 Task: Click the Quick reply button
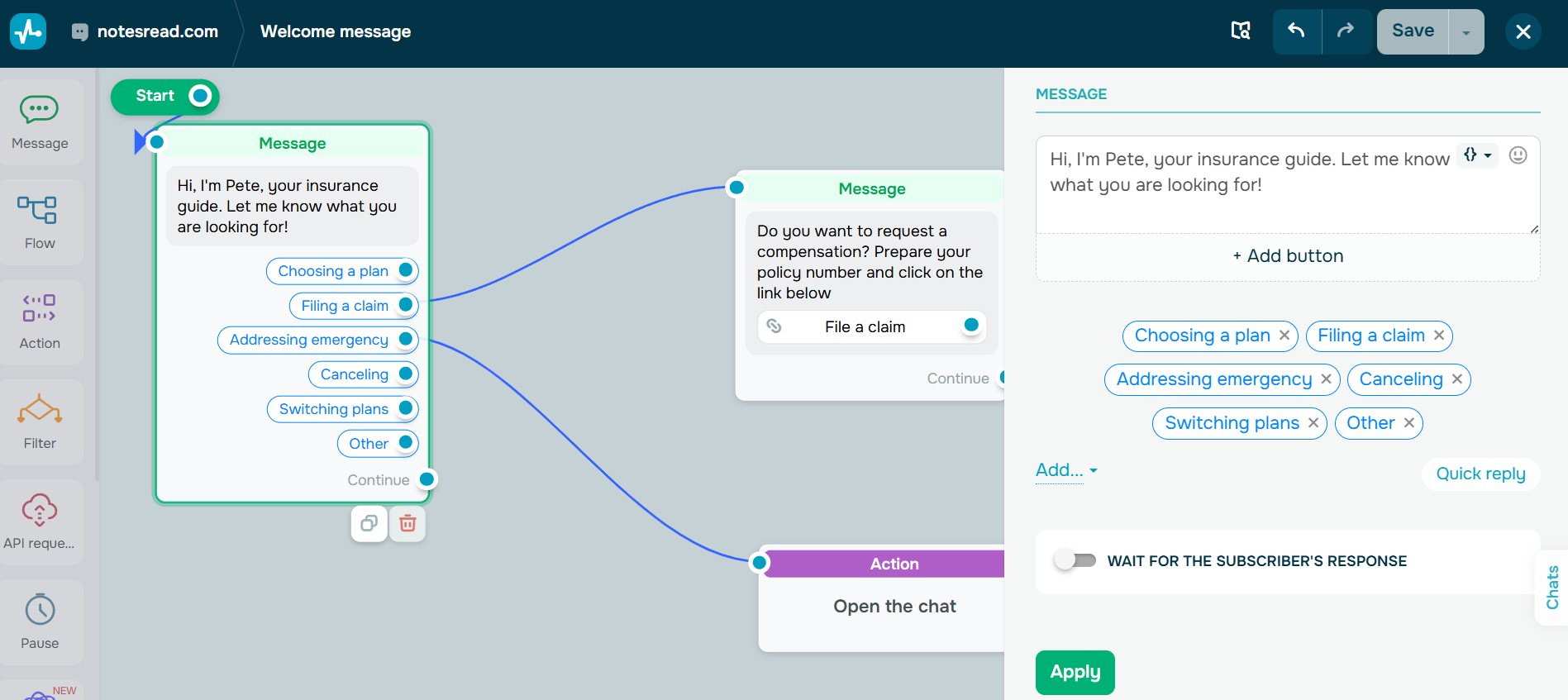1480,474
